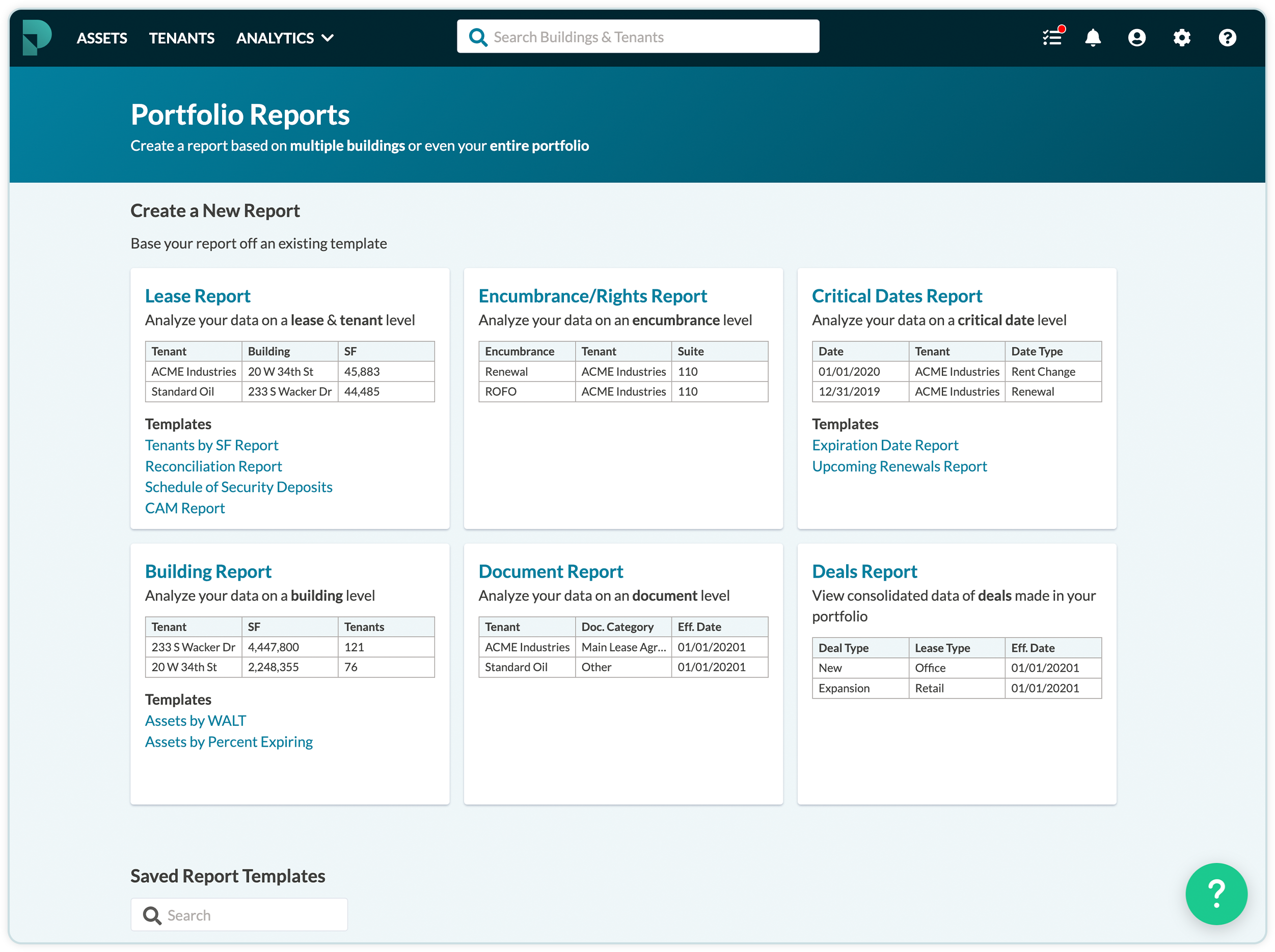This screenshot has width=1275, height=952.
Task: Open the Encumbrance/Rights Report
Action: [x=592, y=295]
